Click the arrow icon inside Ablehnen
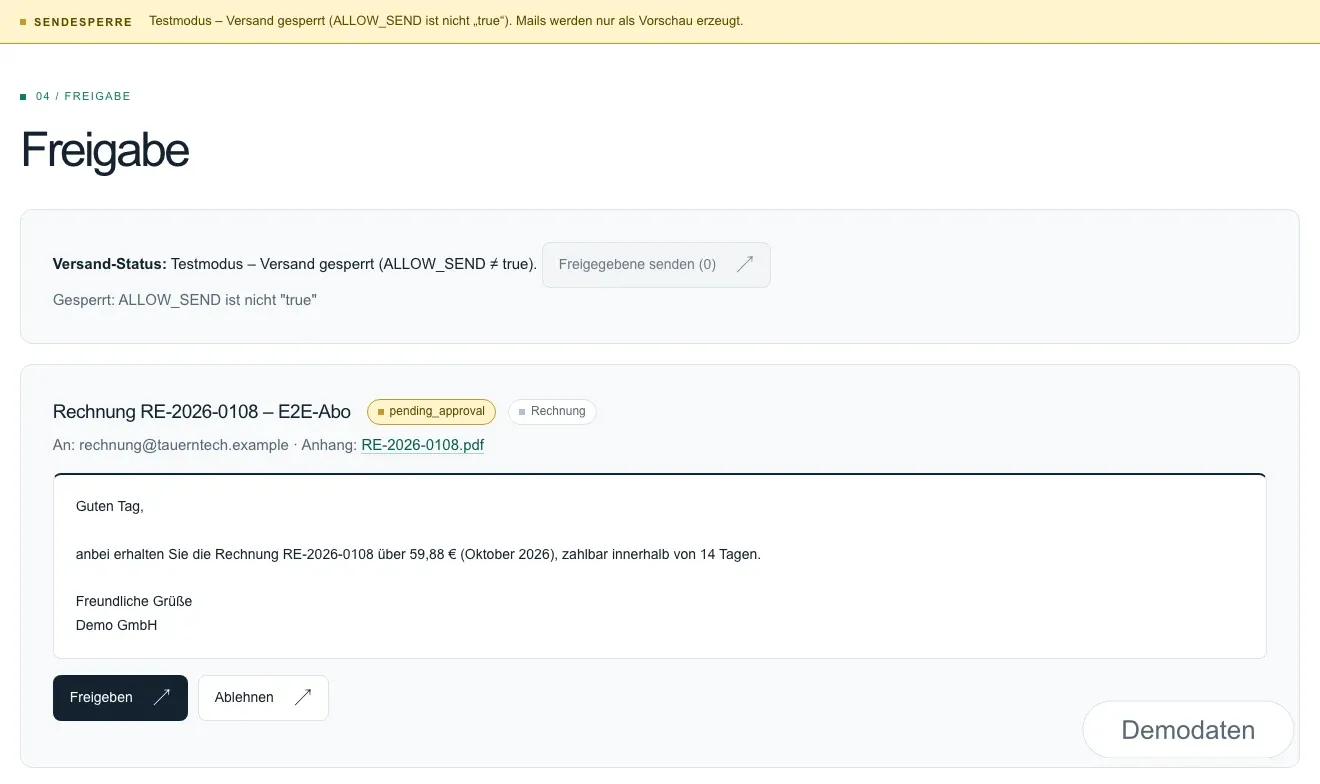The image size is (1320, 784). click(x=303, y=698)
